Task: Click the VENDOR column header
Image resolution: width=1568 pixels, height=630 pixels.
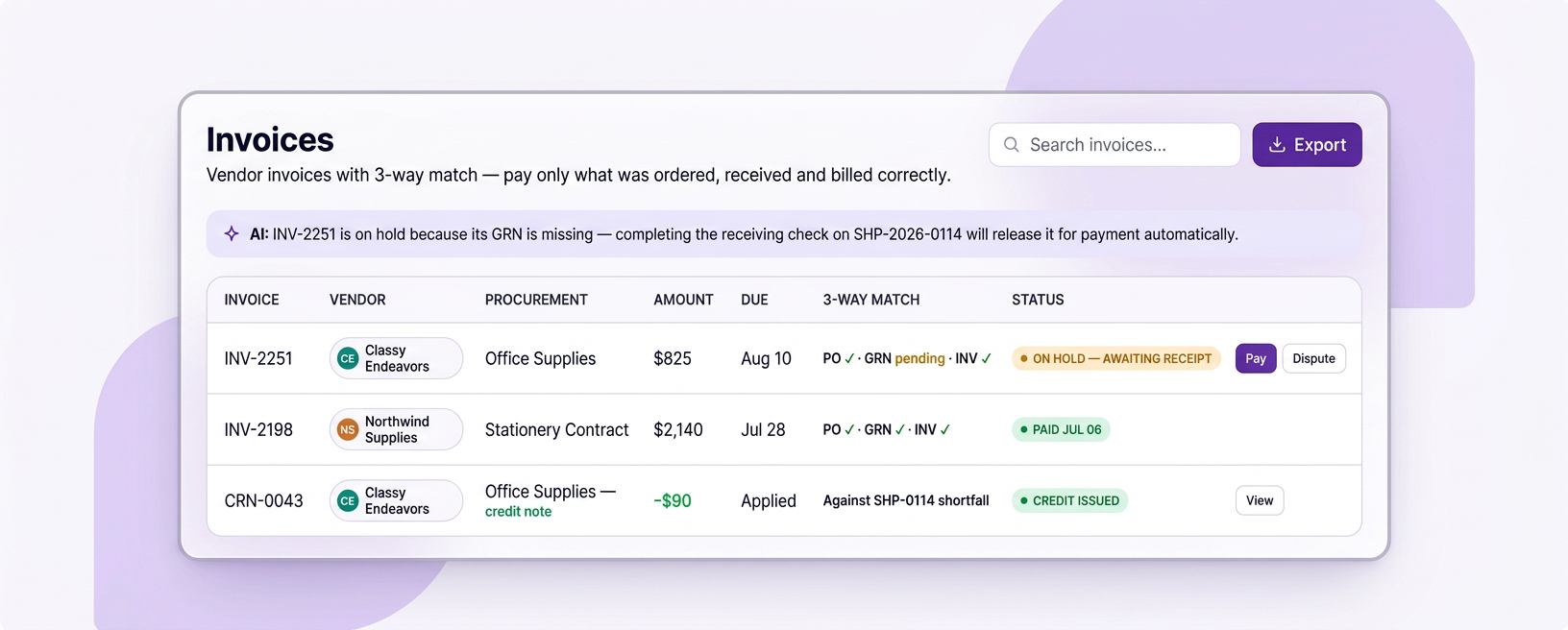Action: (357, 300)
